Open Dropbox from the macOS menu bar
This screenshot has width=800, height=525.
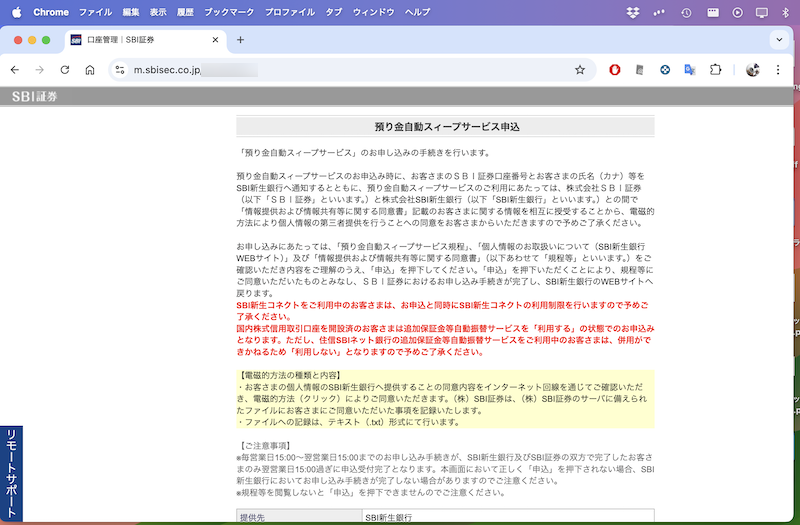point(633,12)
